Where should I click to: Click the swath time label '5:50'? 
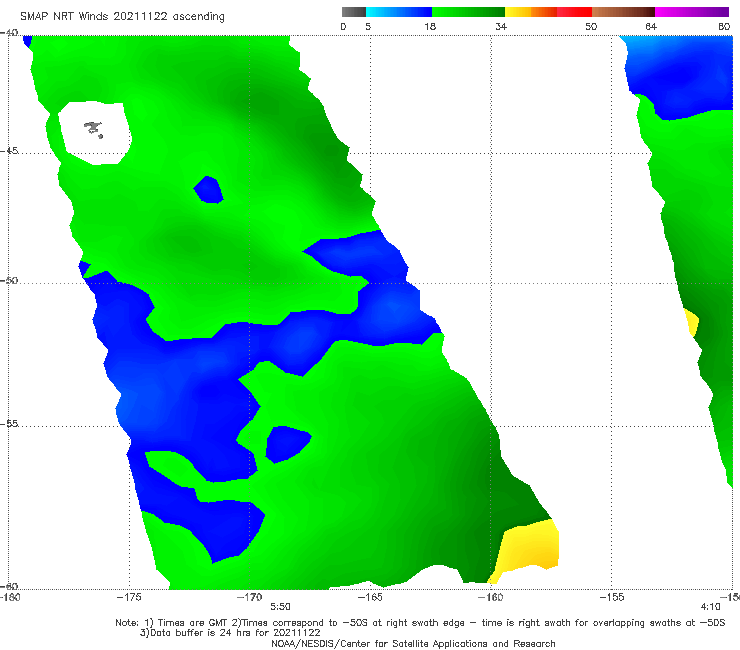(280, 607)
